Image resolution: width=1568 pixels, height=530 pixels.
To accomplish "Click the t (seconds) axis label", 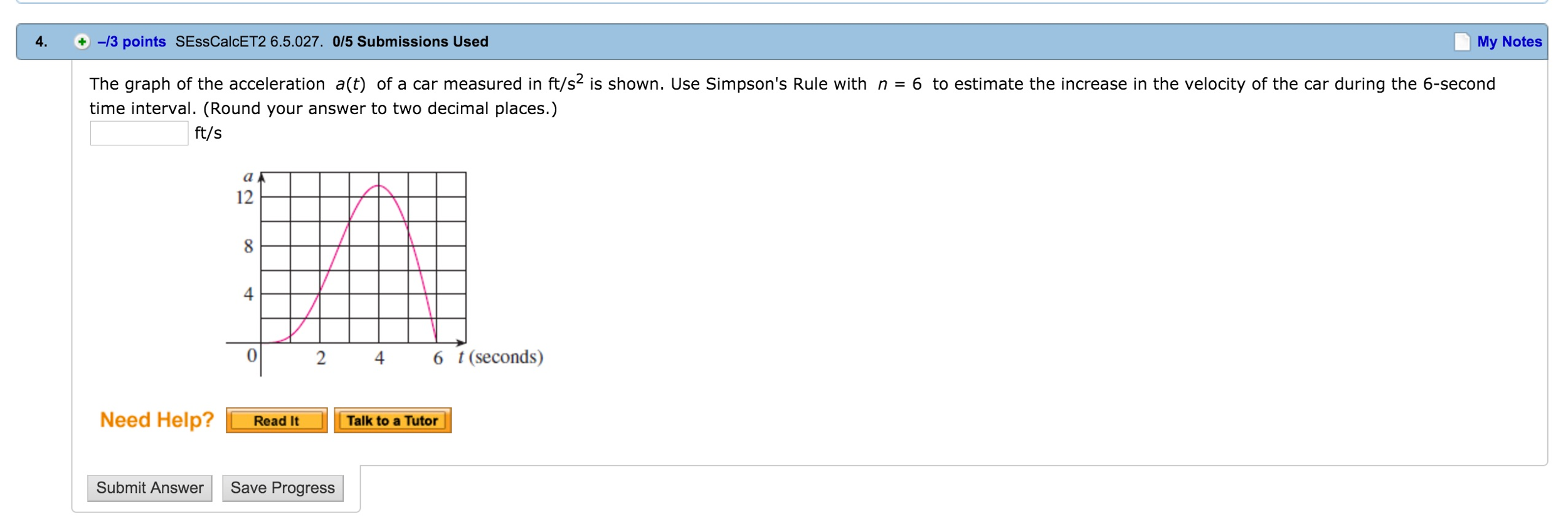I will coord(500,358).
